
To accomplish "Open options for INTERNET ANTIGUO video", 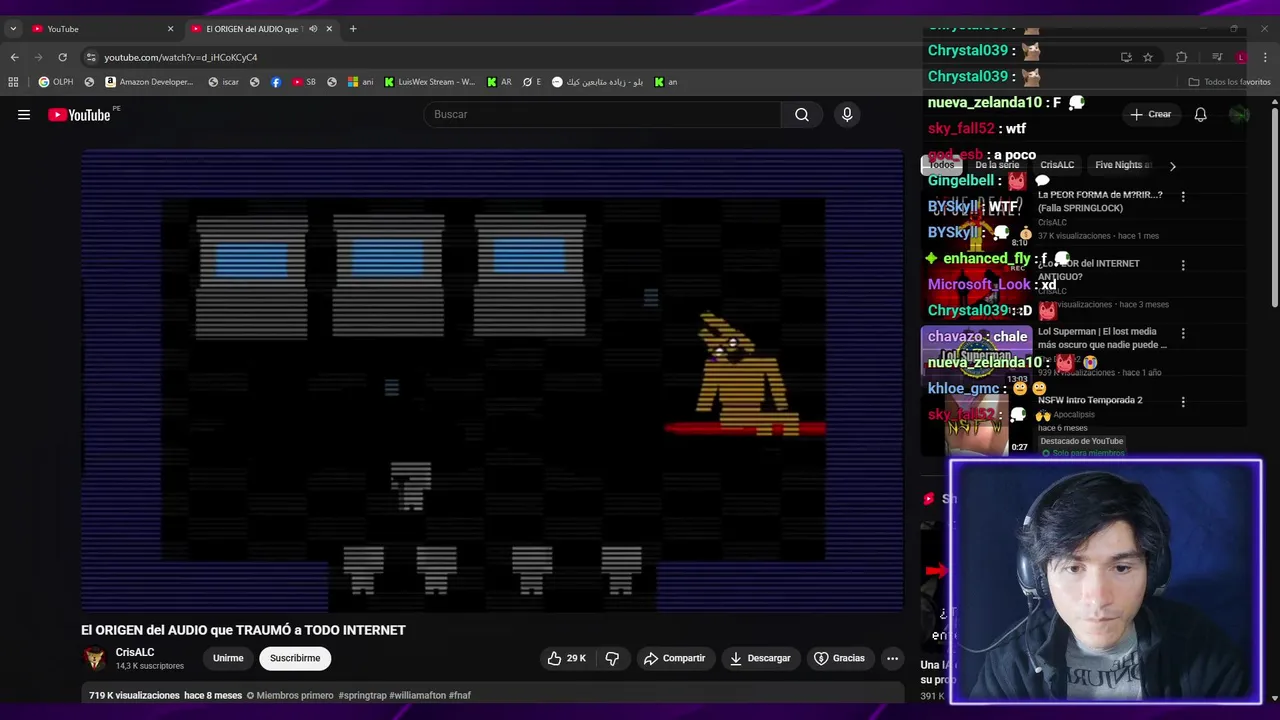I will point(1183,265).
